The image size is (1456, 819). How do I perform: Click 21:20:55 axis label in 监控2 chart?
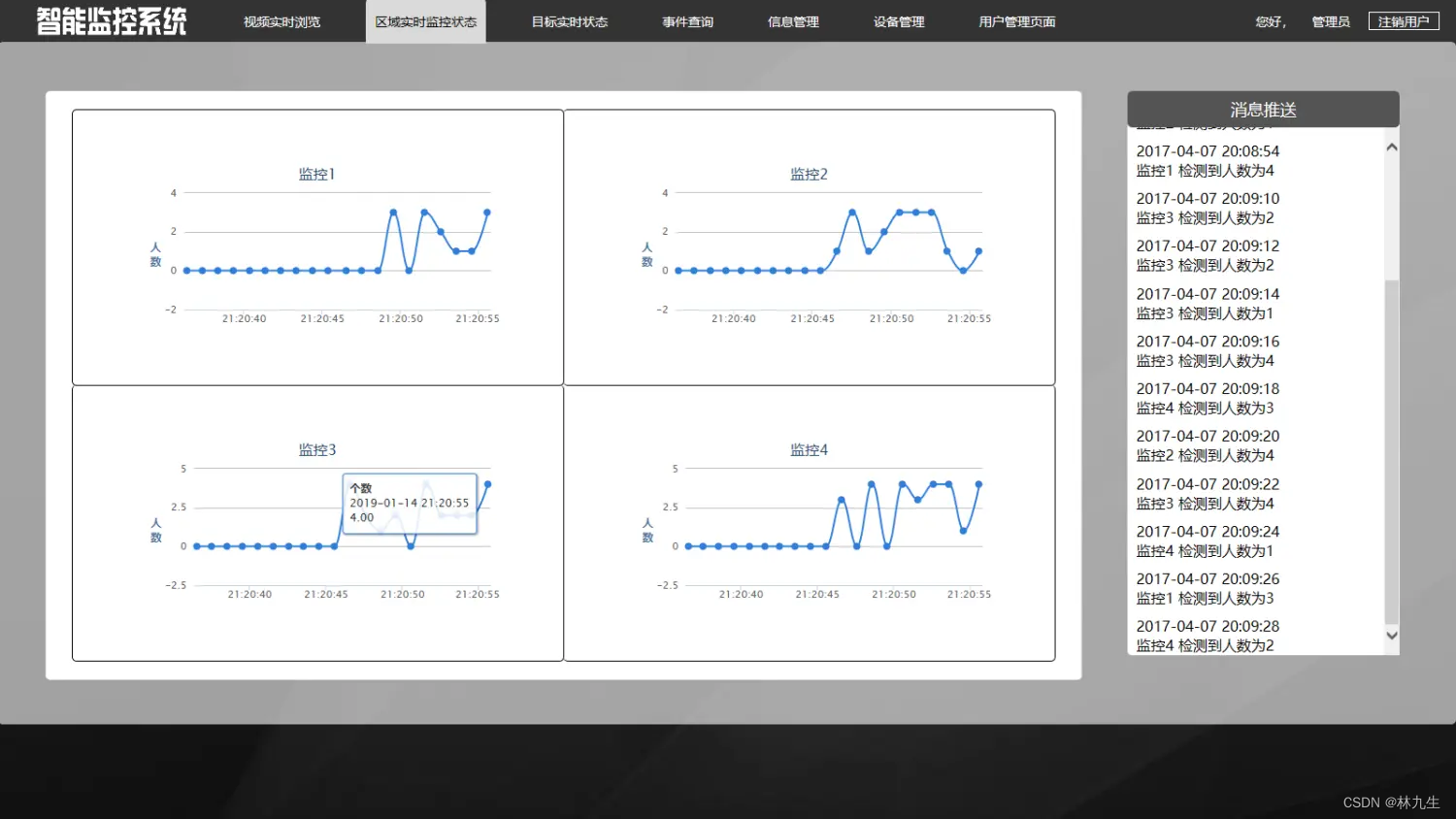[969, 318]
